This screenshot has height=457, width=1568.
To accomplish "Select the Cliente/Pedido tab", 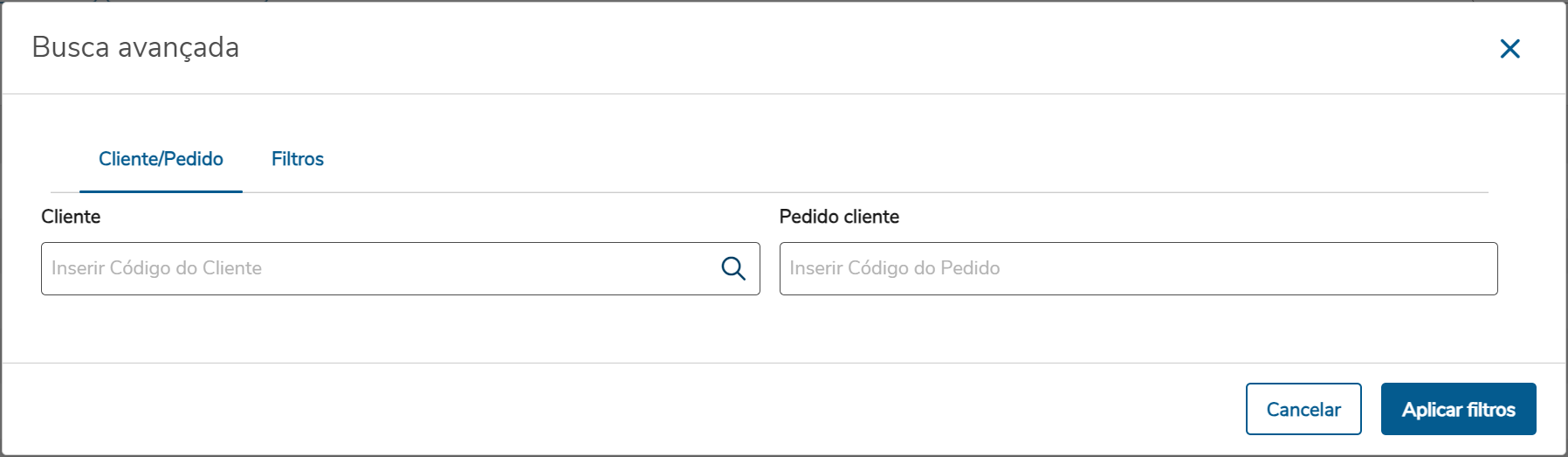I will coord(161,159).
